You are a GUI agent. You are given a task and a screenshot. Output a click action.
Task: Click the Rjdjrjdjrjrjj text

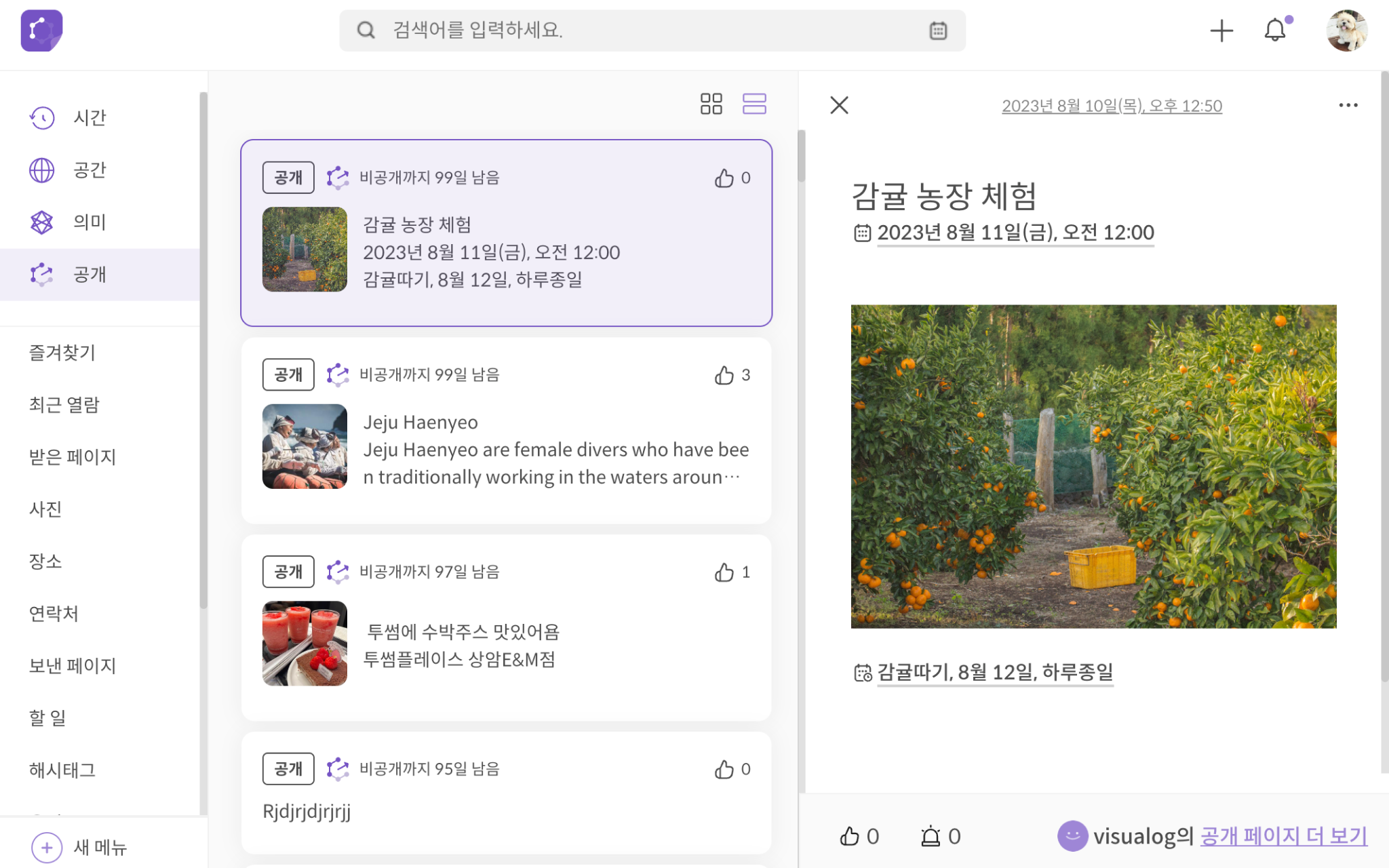pyautogui.click(x=307, y=812)
